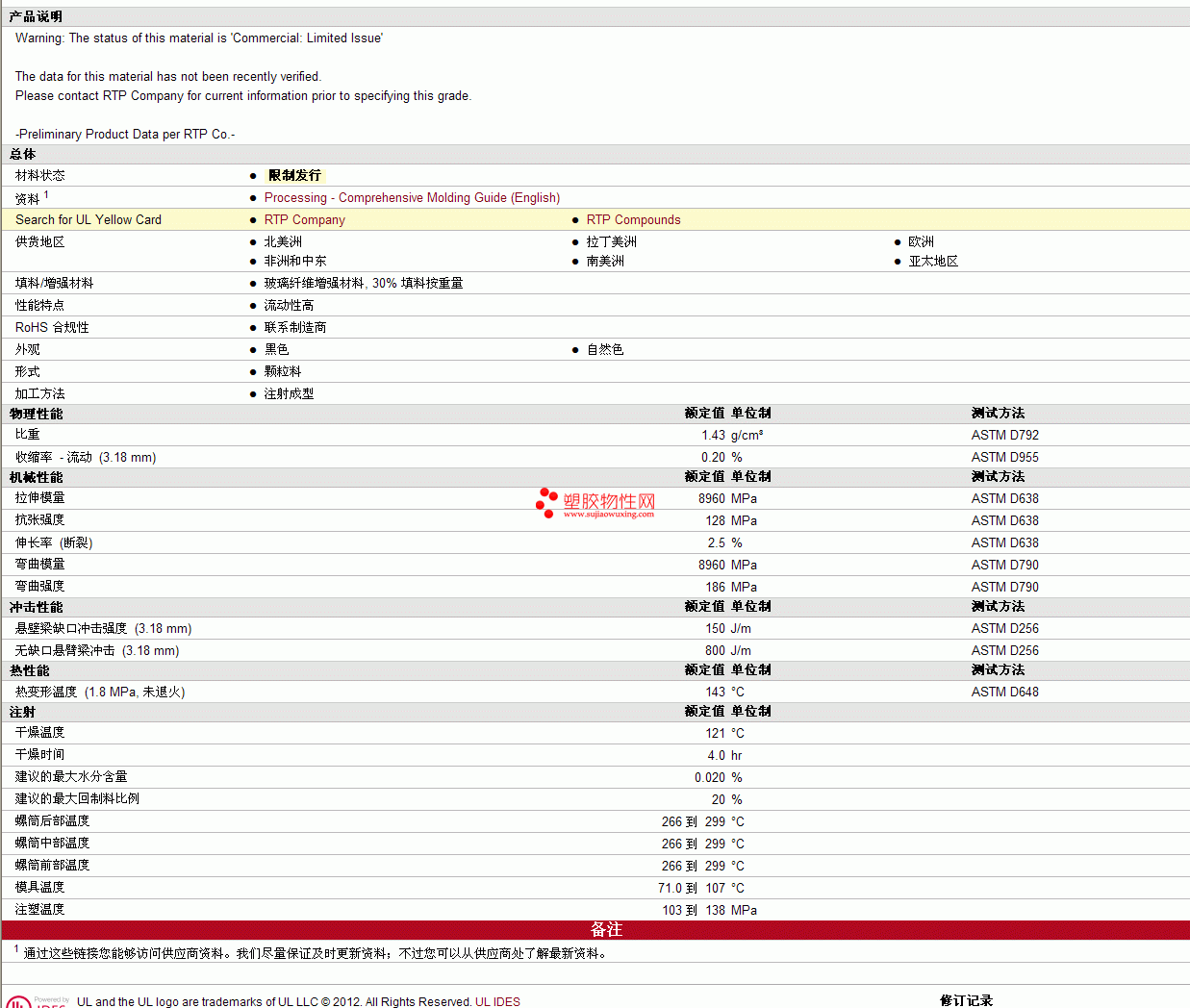Viewport: 1190px width, 1008px height.
Task: Click the Search for UL Yellow Card label
Action: tap(89, 219)
